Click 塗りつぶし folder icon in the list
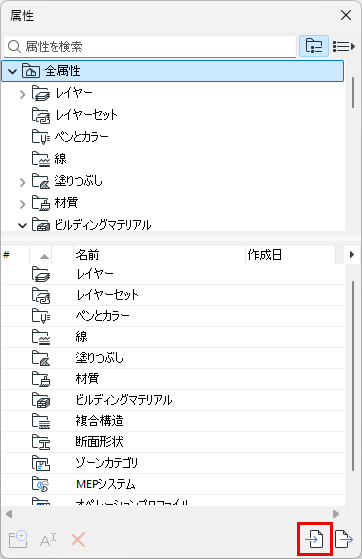Image resolution: width=362 pixels, height=559 pixels. (41, 358)
